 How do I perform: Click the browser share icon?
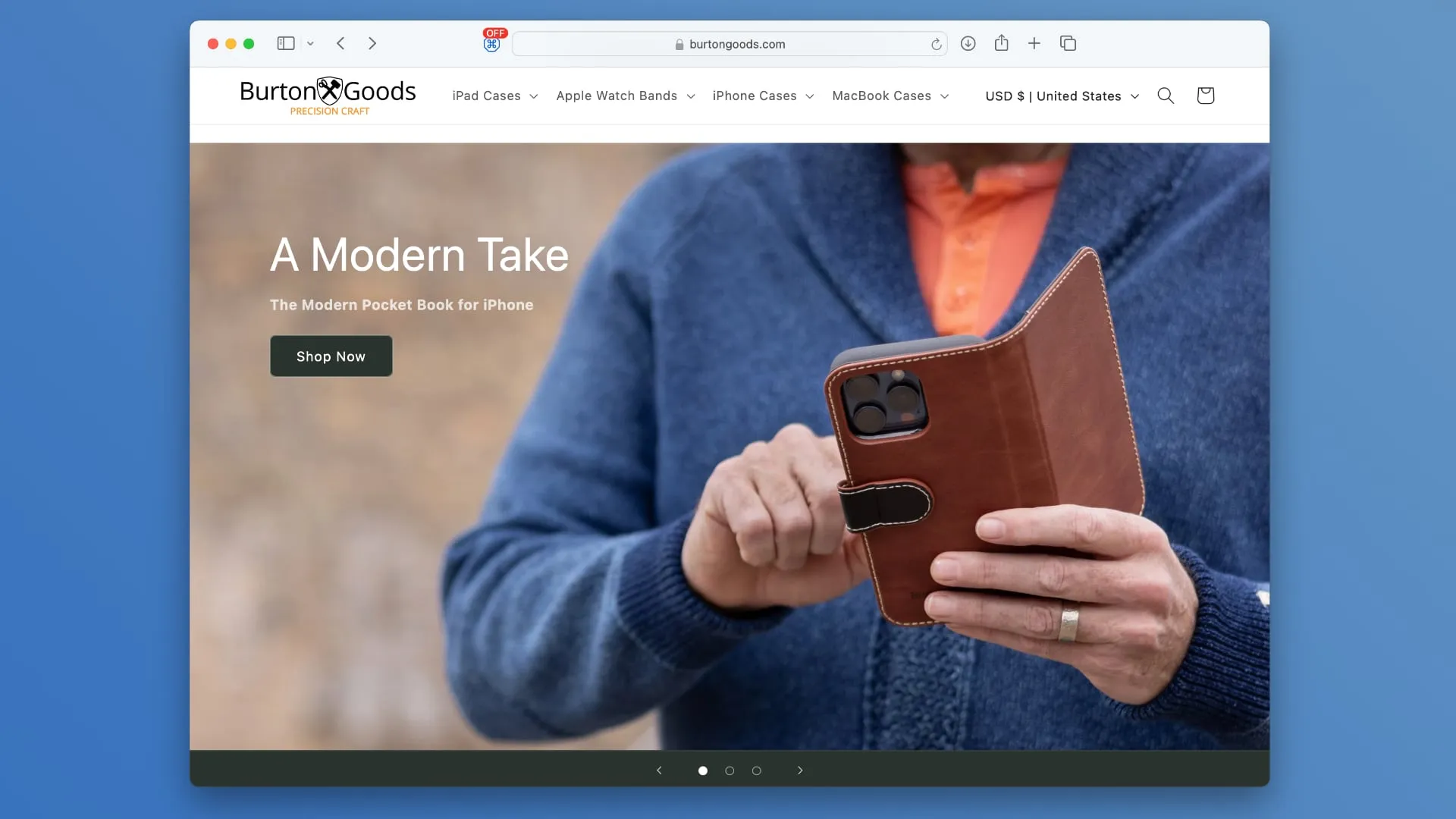click(1001, 43)
